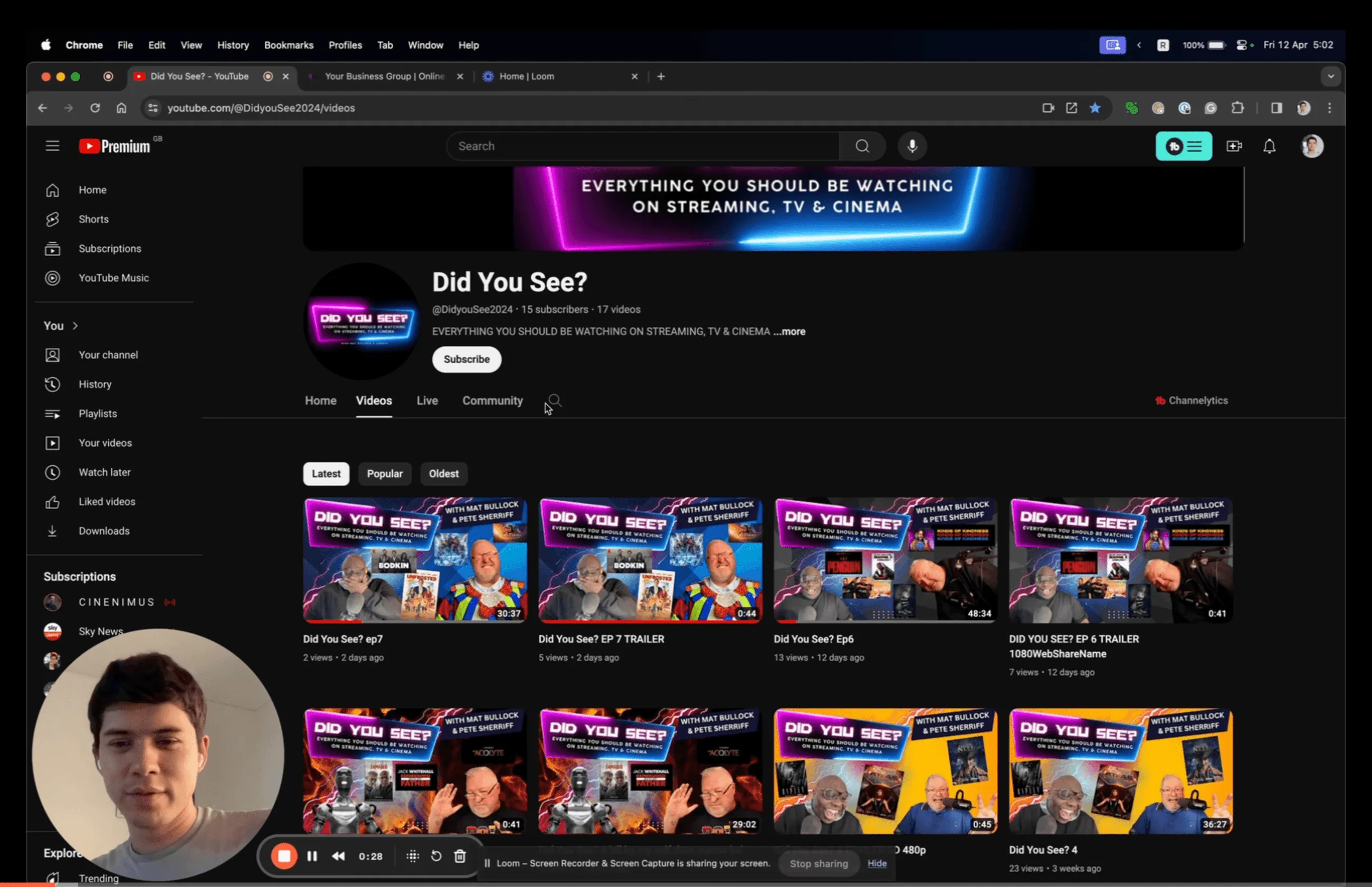Open the History menu in menu bar

click(233, 45)
